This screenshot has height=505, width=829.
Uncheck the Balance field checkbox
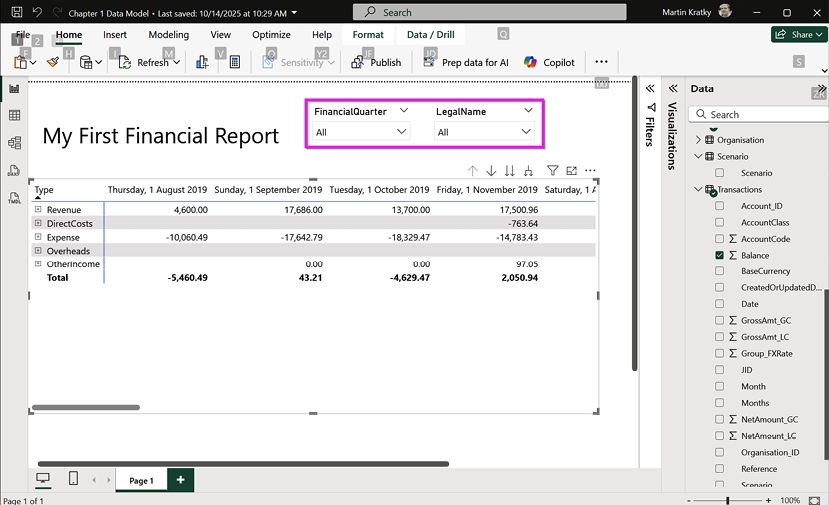720,256
